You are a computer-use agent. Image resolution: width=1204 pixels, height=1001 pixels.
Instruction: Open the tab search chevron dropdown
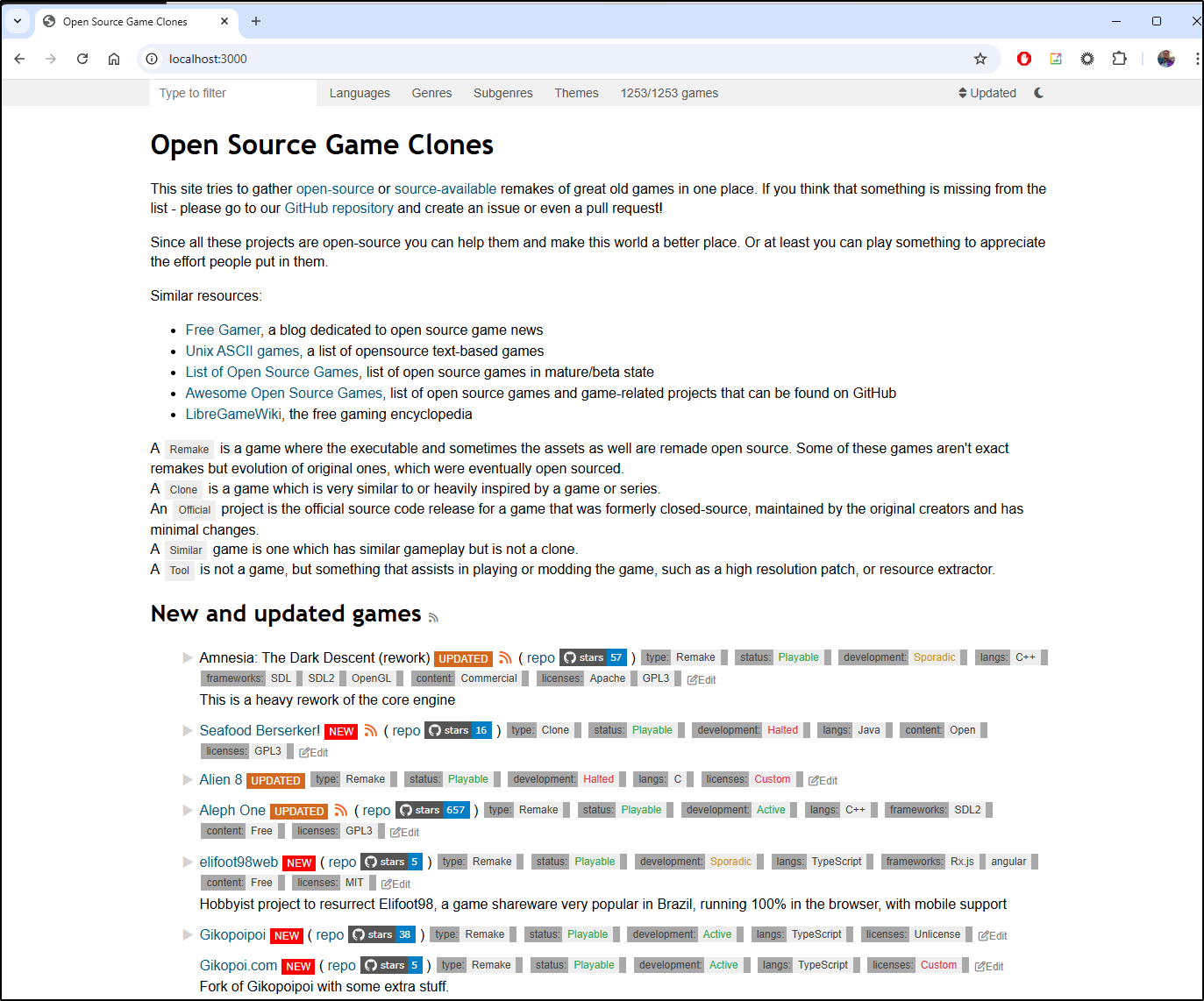[18, 21]
